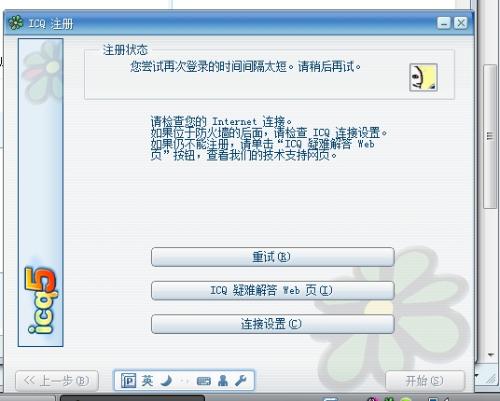This screenshot has height=401, width=500.
Task: Toggle the half-moon width icon on IME bar
Action: pos(166,380)
